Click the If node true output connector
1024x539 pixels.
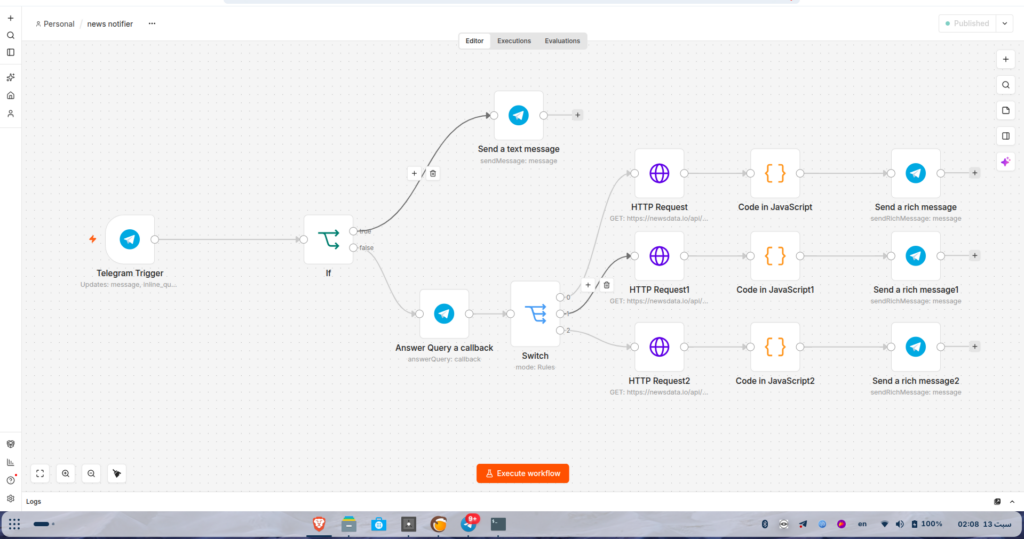click(x=353, y=231)
